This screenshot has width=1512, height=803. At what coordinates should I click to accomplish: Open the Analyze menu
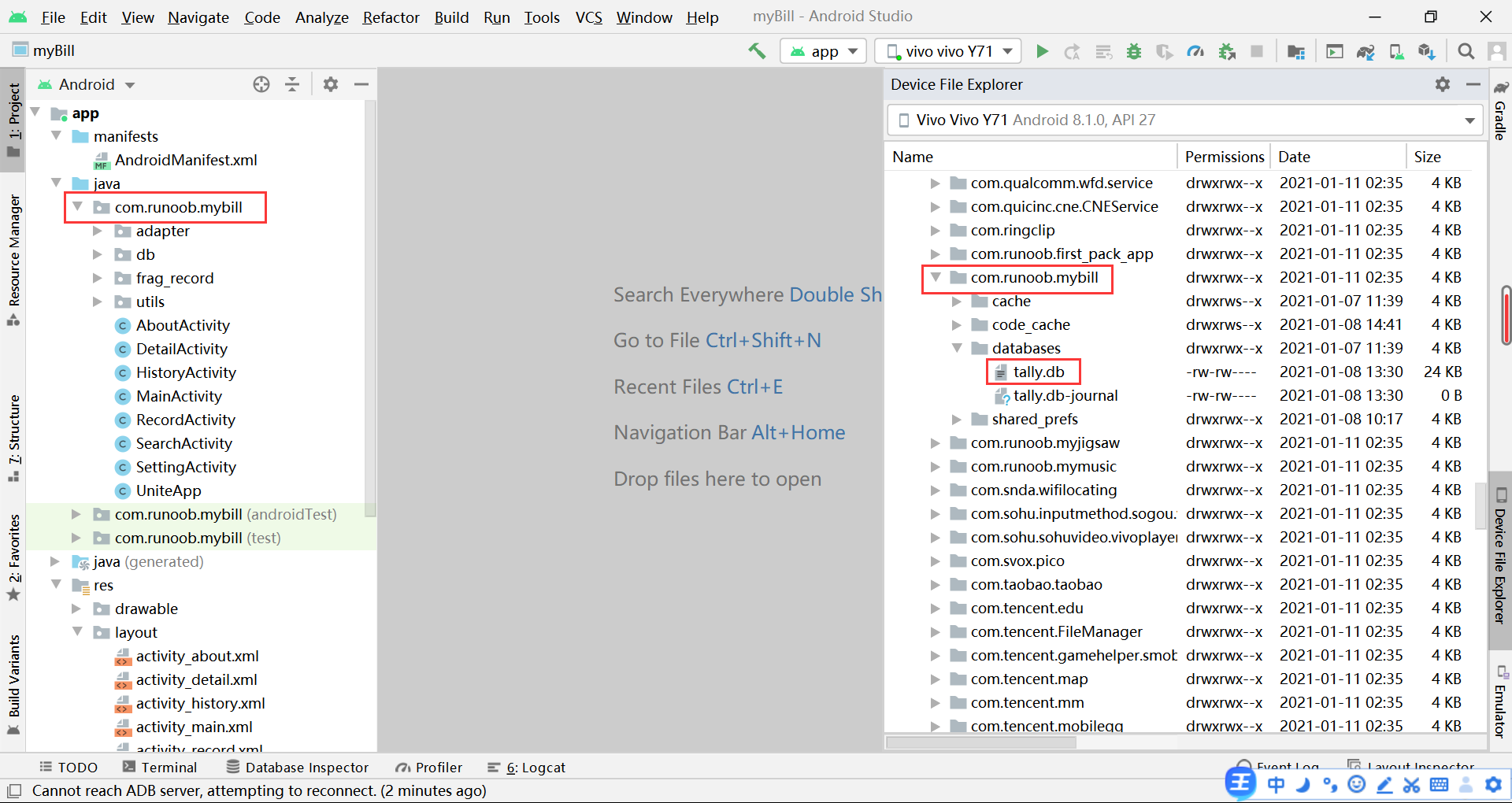click(321, 17)
